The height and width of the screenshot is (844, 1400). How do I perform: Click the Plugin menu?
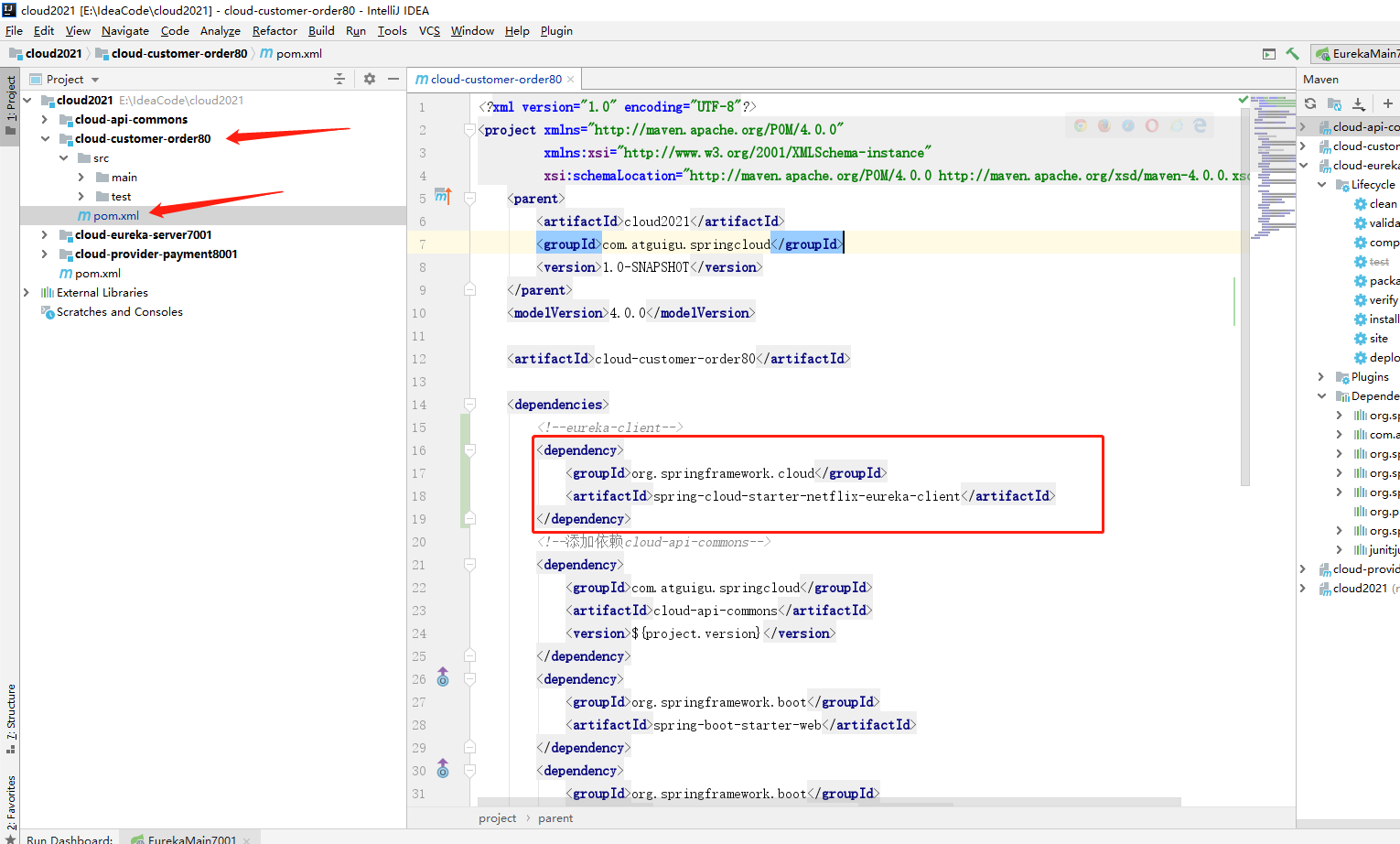(x=556, y=31)
